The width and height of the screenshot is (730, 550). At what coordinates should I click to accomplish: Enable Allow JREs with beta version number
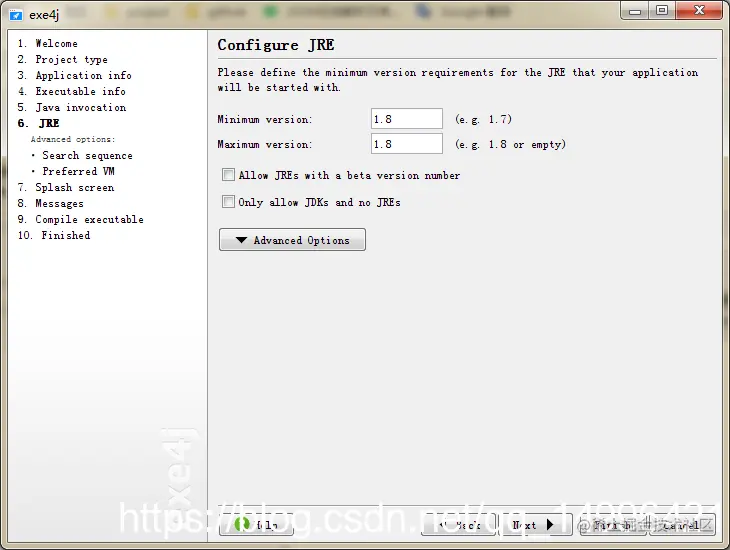(228, 175)
